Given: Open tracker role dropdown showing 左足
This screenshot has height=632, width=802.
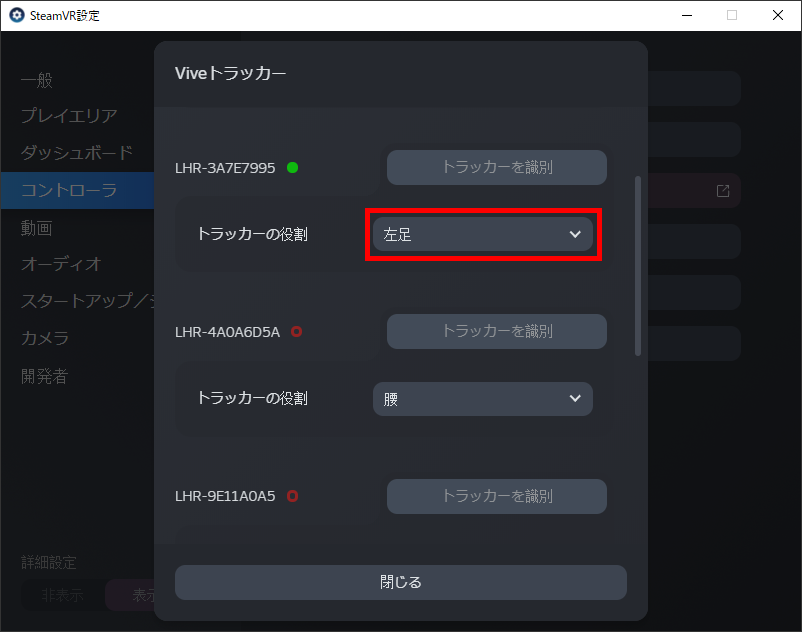Looking at the screenshot, I should pos(483,234).
